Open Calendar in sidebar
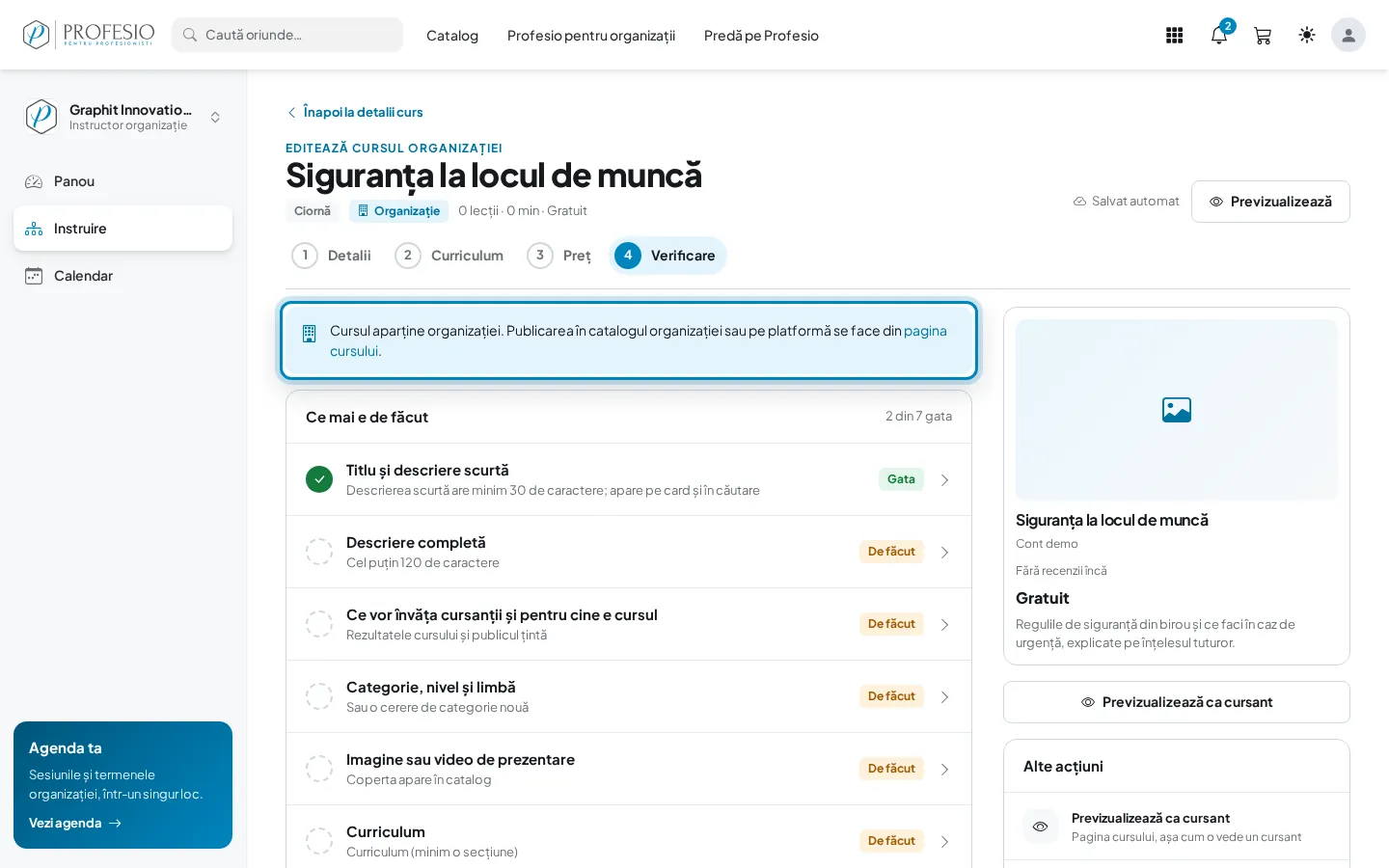This screenshot has width=1389, height=868. pos(123,276)
